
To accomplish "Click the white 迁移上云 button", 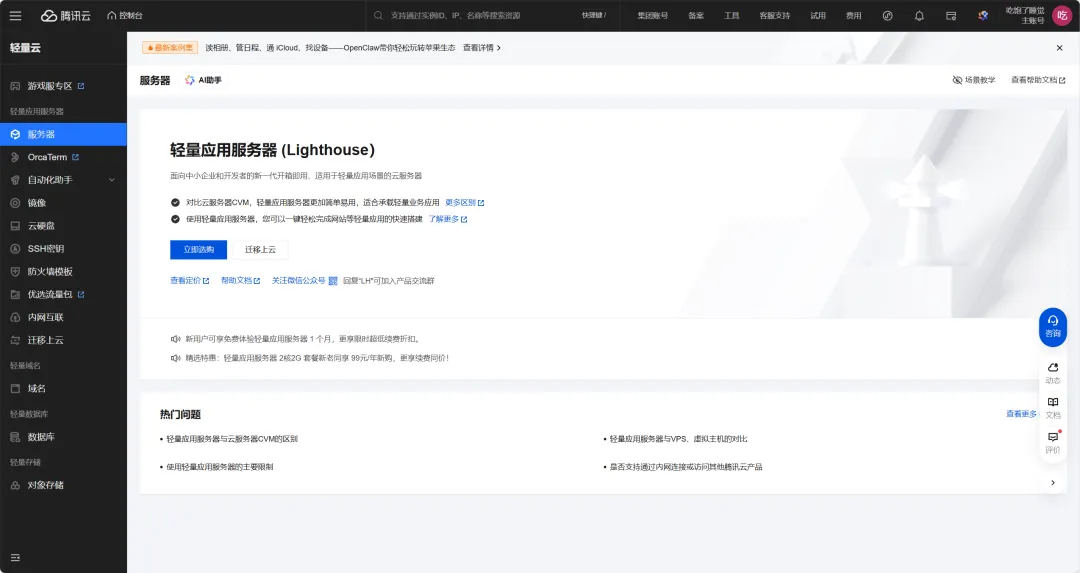I will pyautogui.click(x=260, y=249).
